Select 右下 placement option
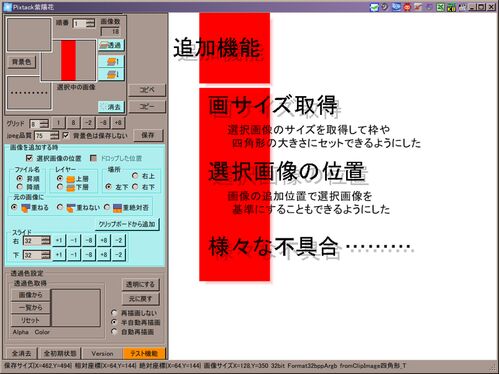This screenshot has height=374, width=500. click(135, 187)
